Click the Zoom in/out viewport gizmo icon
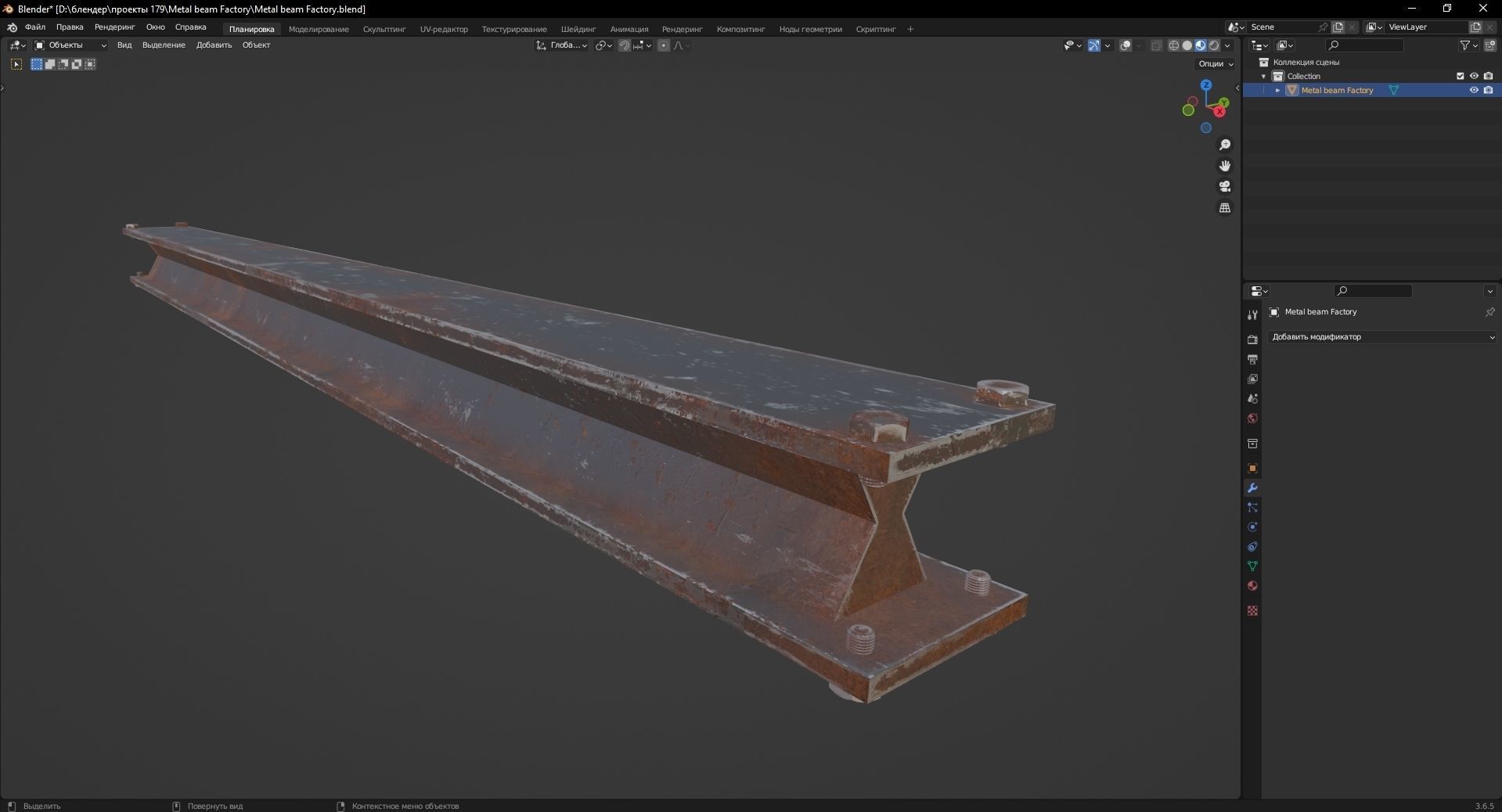This screenshot has height=812, width=1502. [x=1225, y=145]
